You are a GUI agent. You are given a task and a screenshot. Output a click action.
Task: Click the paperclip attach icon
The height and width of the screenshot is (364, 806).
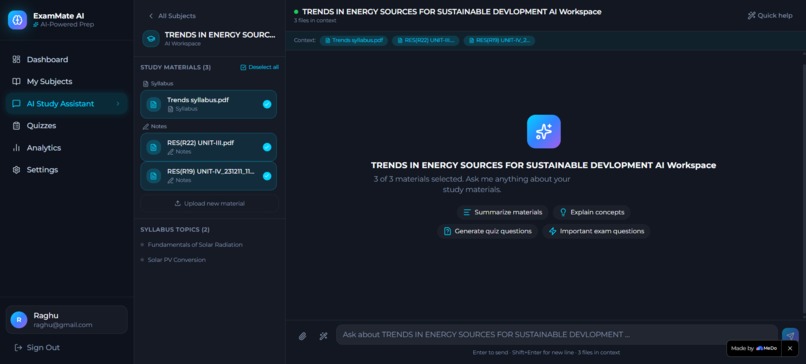pos(302,336)
